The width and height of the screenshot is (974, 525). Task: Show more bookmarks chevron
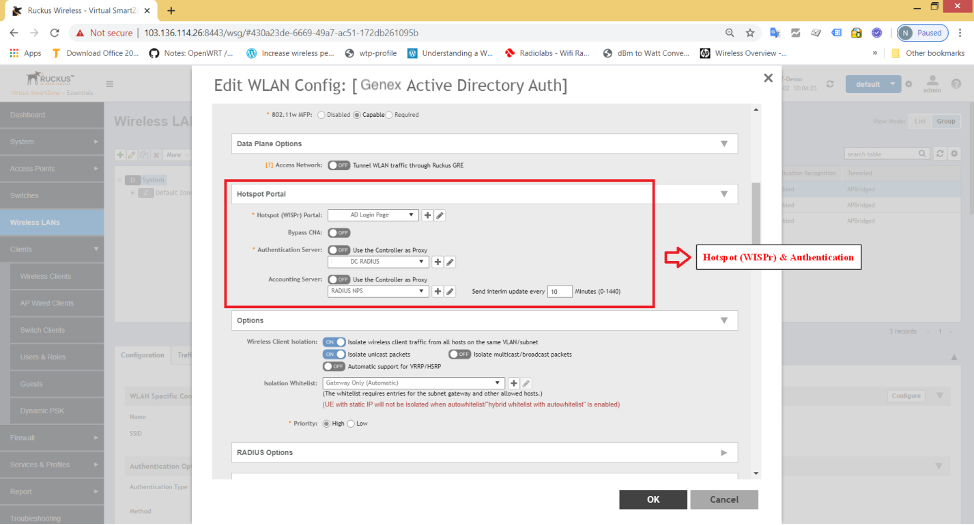pos(875,53)
